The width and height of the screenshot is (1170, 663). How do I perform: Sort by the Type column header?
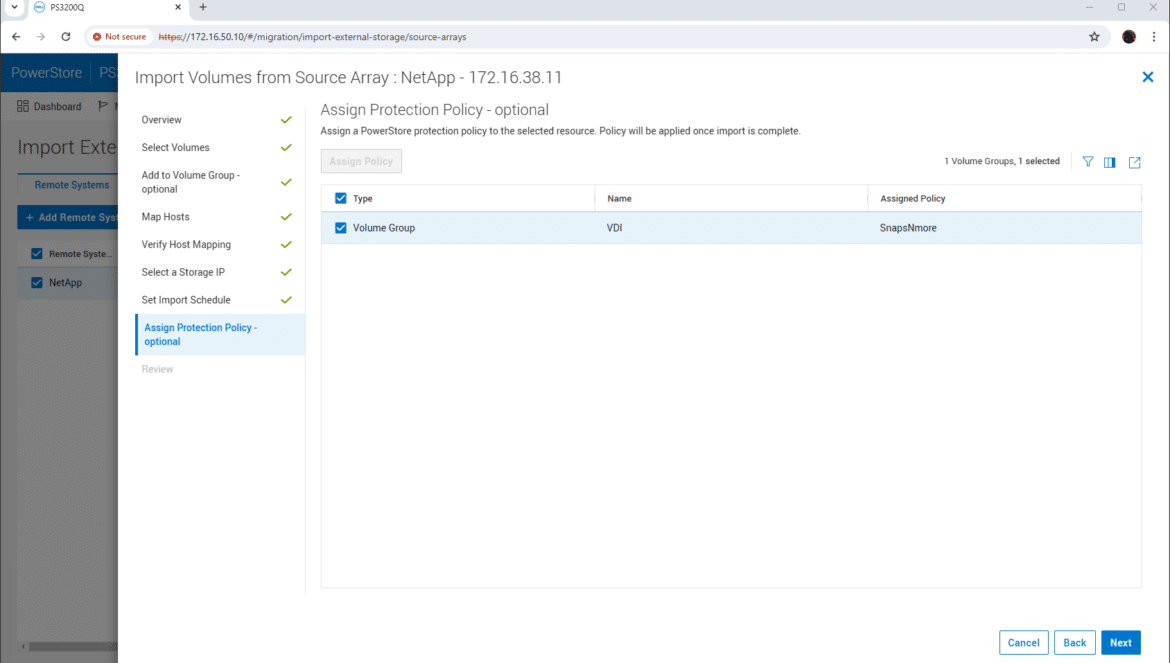[363, 198]
